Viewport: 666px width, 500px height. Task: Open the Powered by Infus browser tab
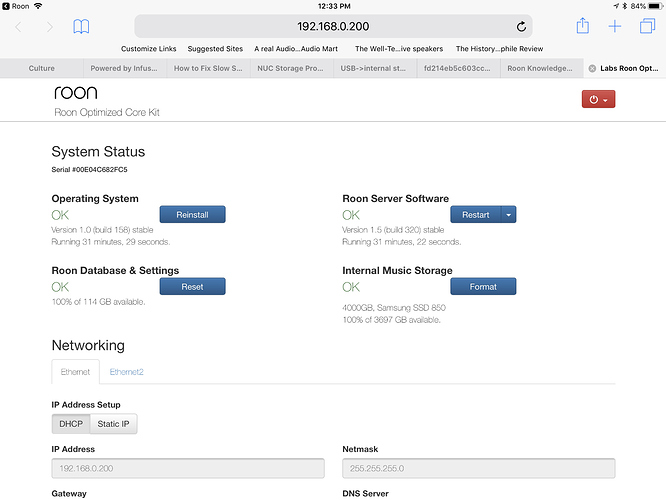pyautogui.click(x=124, y=68)
